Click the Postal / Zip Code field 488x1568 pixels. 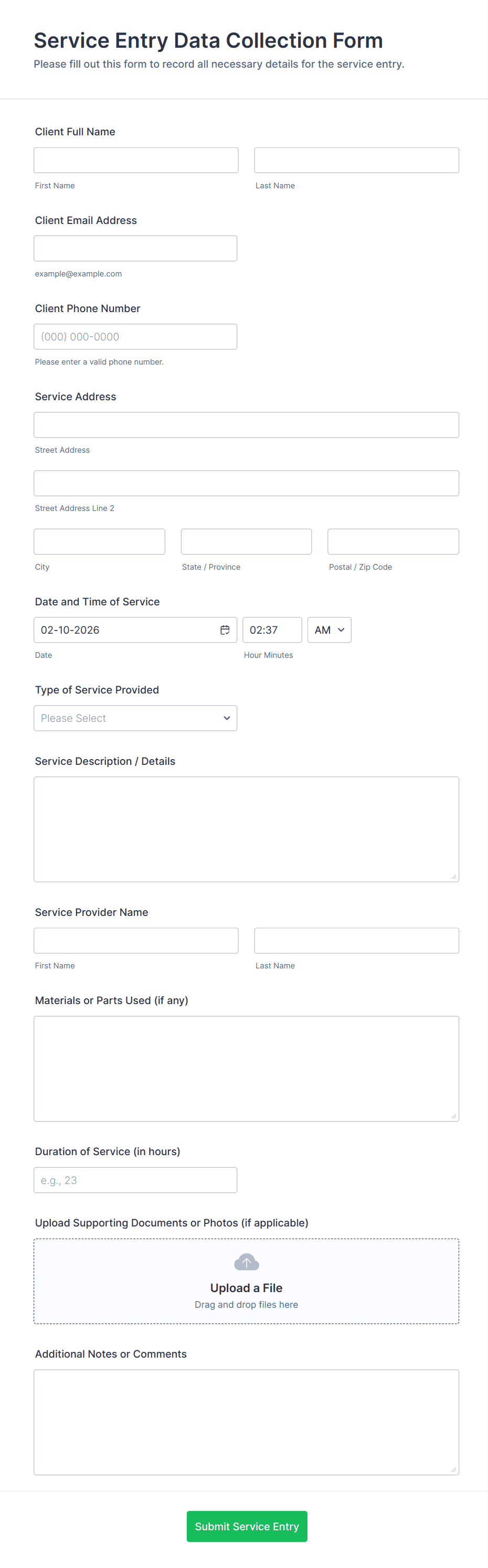coord(393,542)
